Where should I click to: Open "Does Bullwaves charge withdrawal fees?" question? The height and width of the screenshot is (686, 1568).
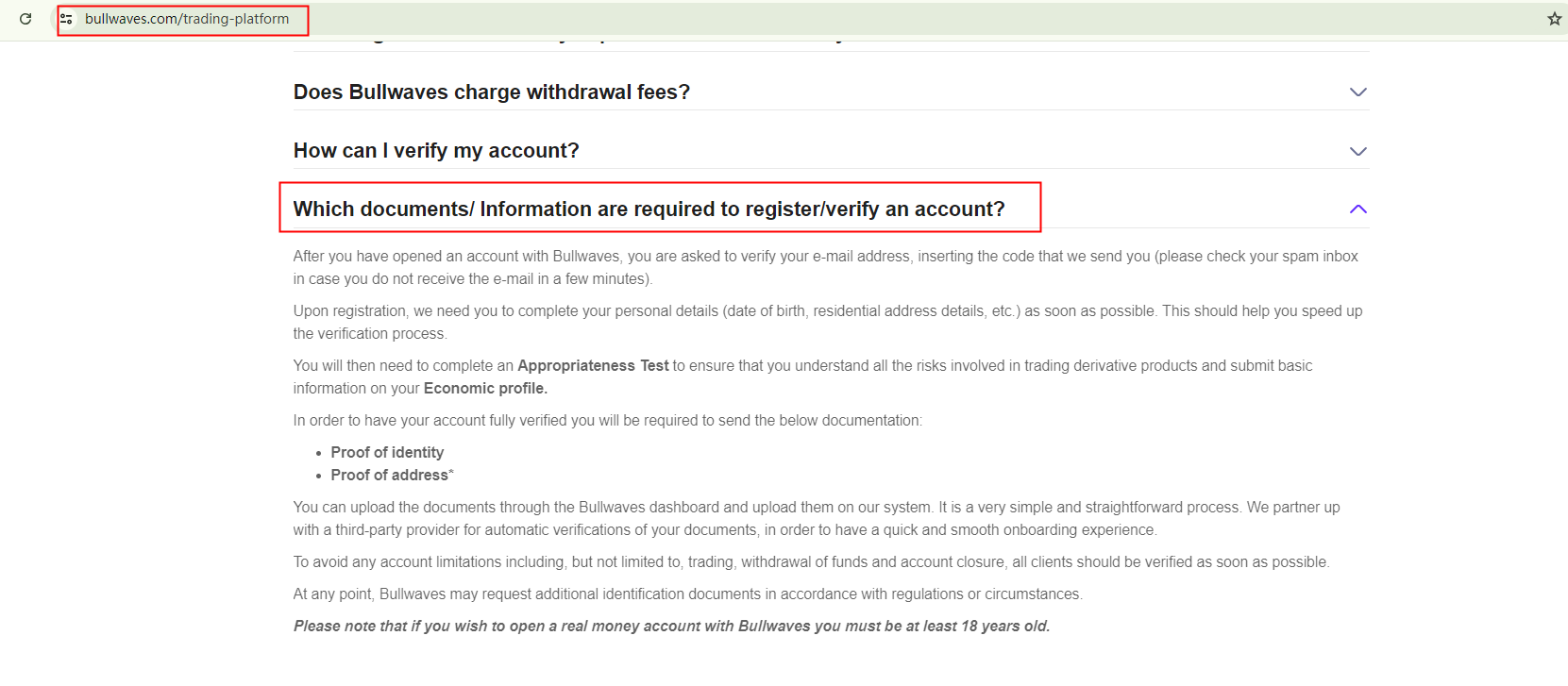(491, 92)
